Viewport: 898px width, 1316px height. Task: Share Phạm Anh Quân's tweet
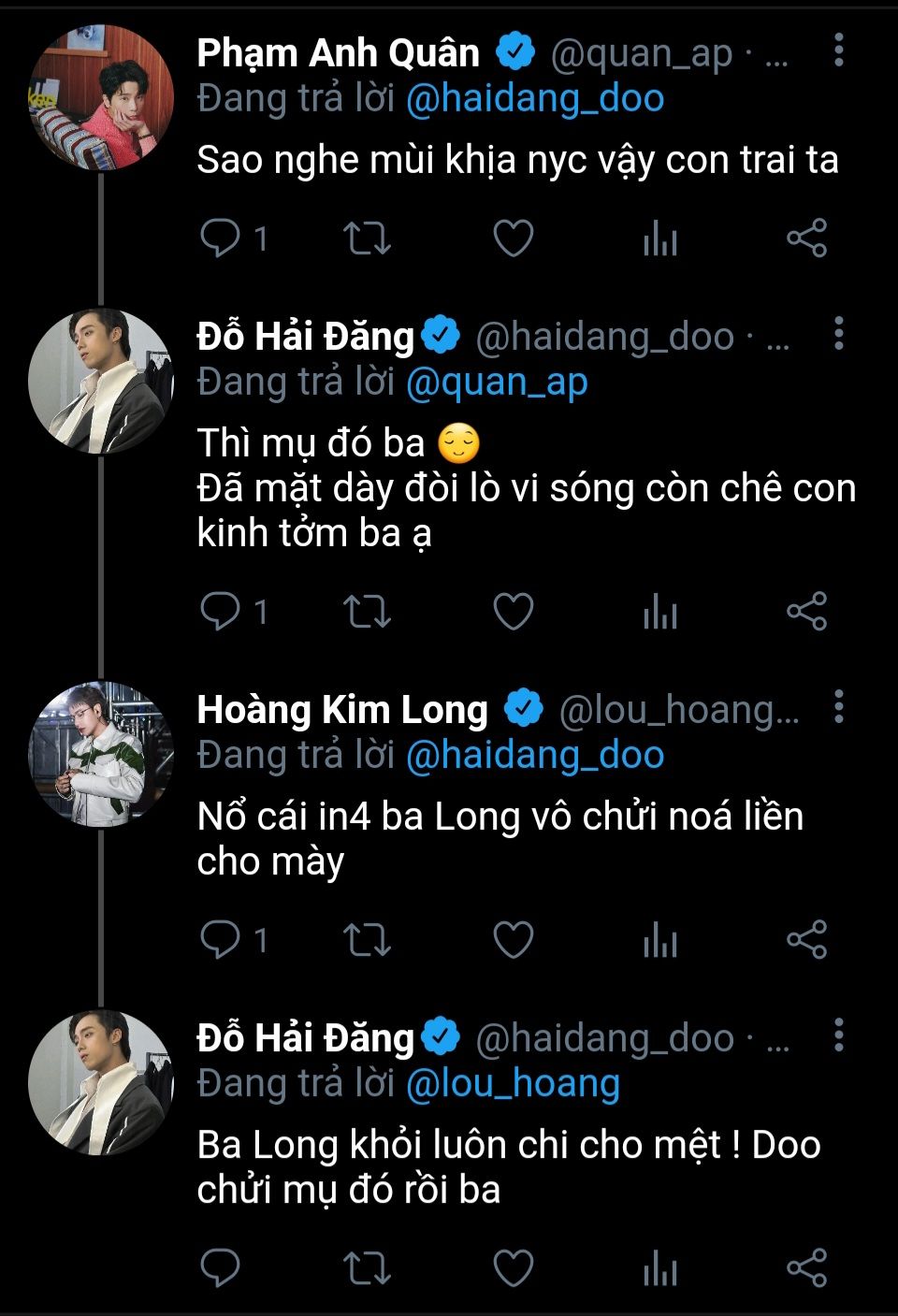(806, 239)
